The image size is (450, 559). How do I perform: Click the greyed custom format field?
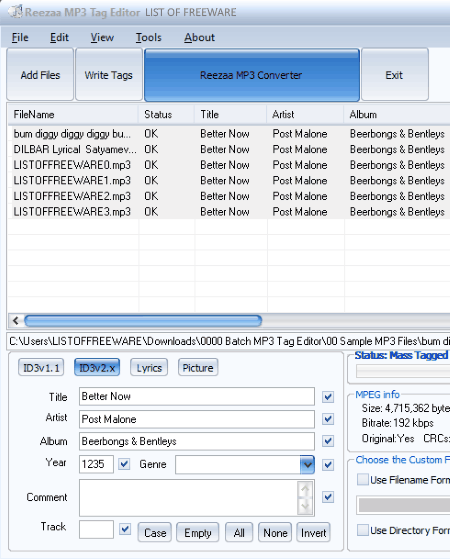404,505
